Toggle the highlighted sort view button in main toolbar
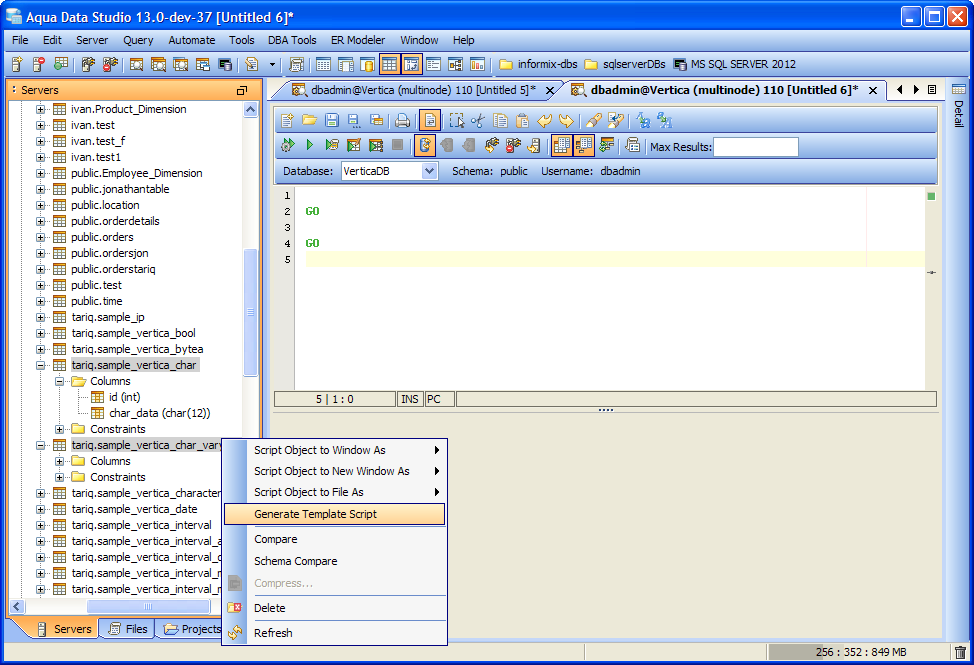This screenshot has height=665, width=974. [x=411, y=64]
